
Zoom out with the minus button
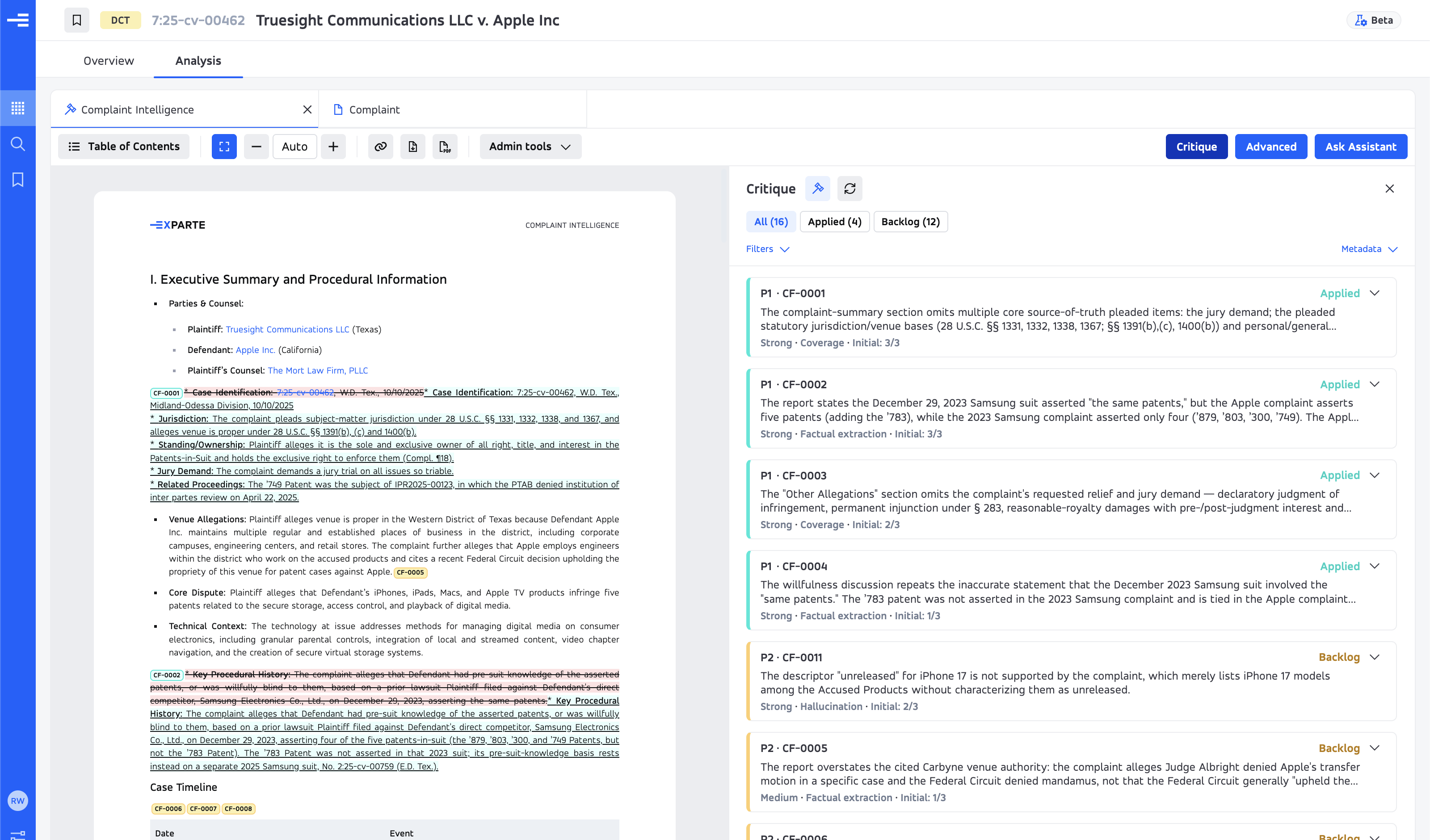point(257,147)
